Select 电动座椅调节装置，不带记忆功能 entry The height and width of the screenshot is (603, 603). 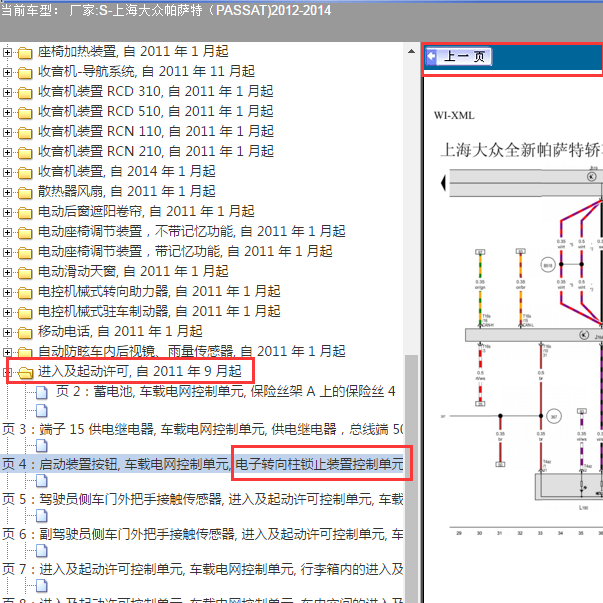click(x=192, y=232)
